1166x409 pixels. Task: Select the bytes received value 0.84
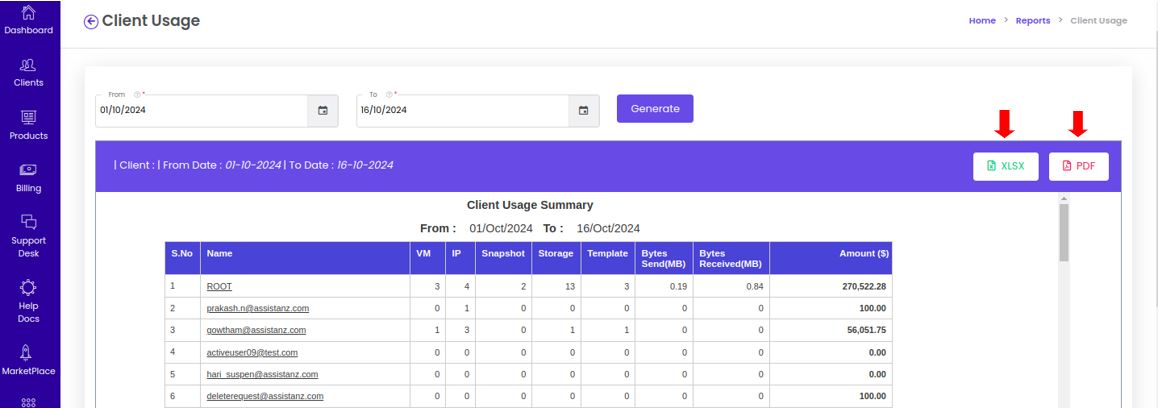click(x=755, y=286)
